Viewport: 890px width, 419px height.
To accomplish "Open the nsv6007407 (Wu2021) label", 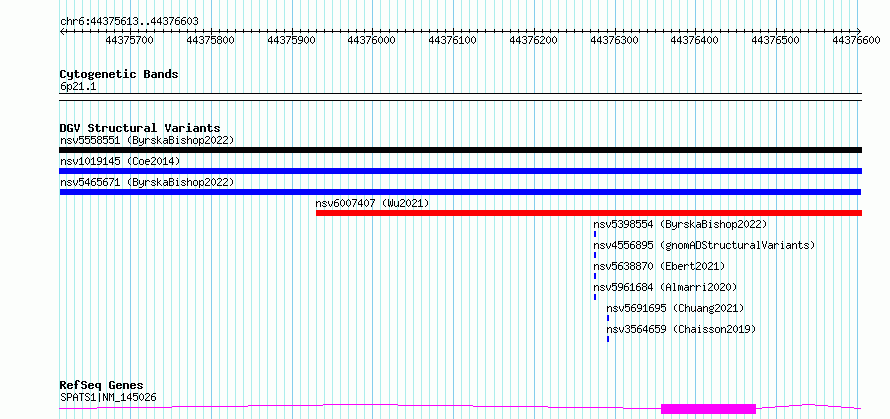I will point(372,203).
